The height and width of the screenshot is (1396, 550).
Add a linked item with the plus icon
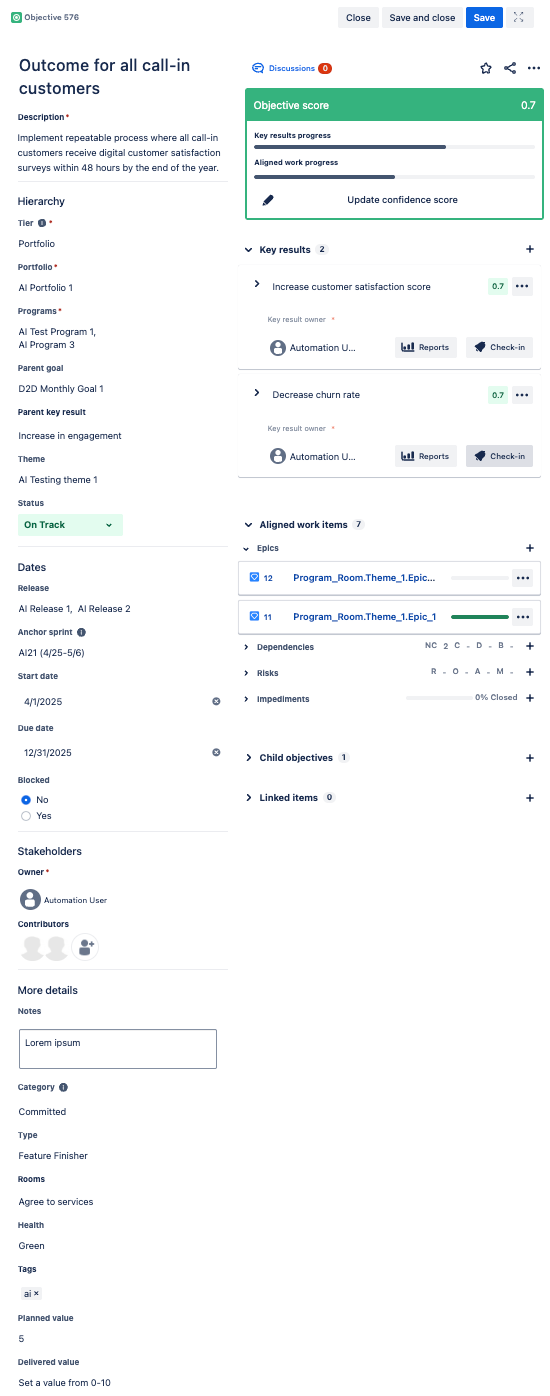[x=530, y=798]
